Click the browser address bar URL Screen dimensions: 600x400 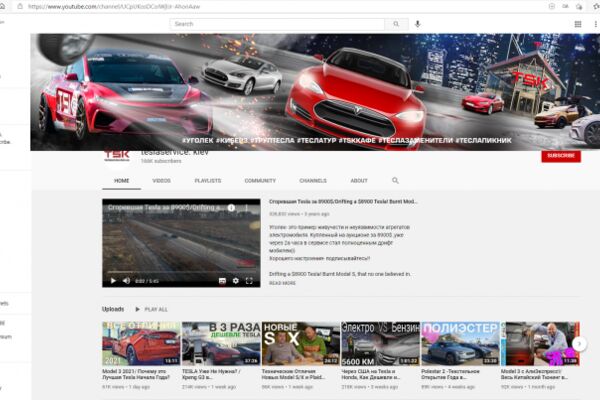[x=114, y=7]
